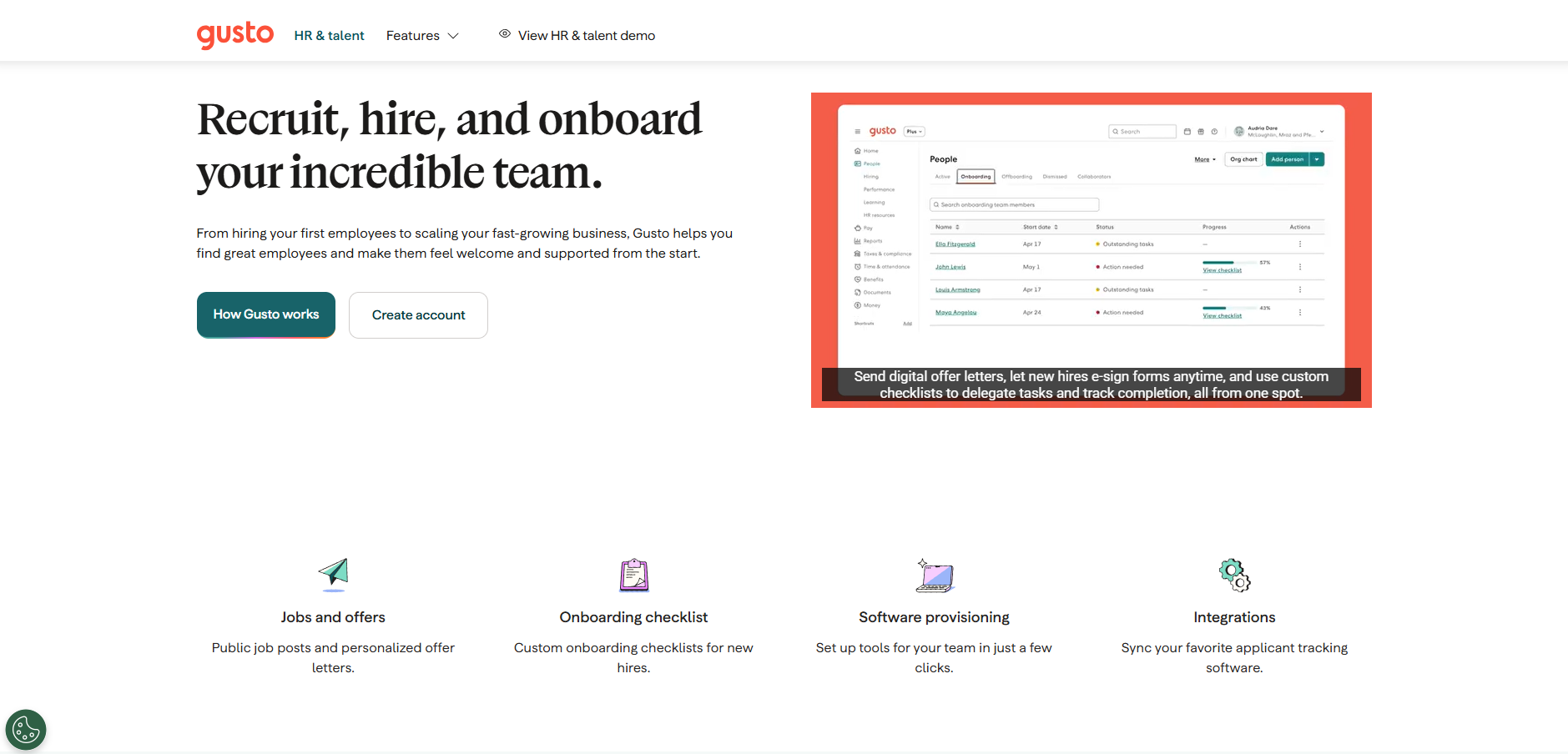This screenshot has width=1568, height=754.
Task: Sort by the Start date column arrows
Action: tap(1056, 227)
